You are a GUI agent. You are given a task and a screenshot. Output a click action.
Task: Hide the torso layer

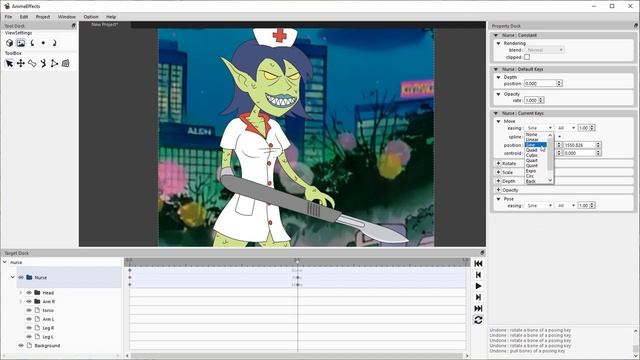coord(29,310)
